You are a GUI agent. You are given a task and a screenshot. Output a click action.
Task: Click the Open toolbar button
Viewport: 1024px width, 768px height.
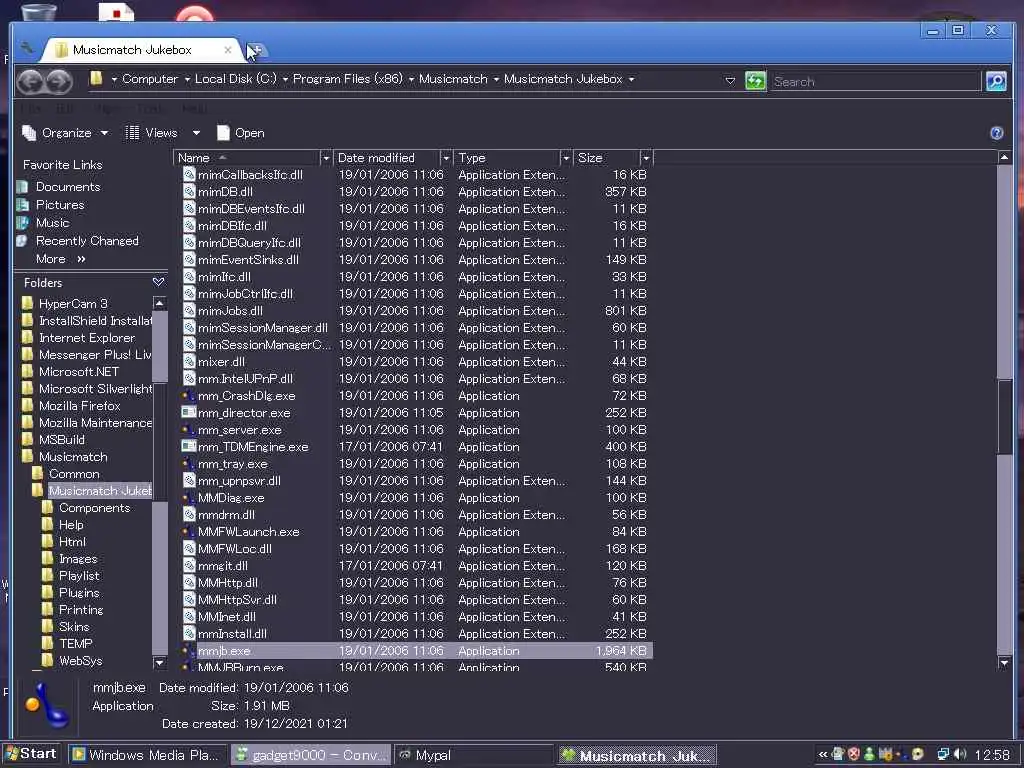pos(241,133)
